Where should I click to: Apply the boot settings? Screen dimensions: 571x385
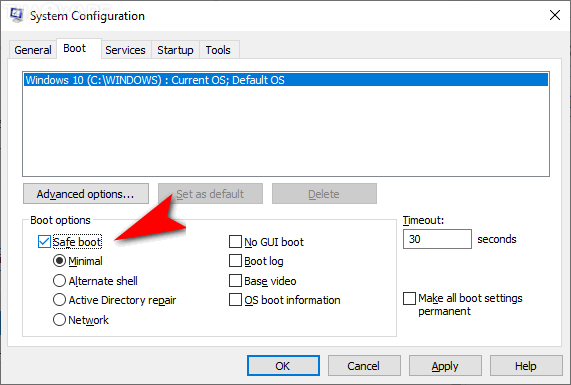(445, 366)
